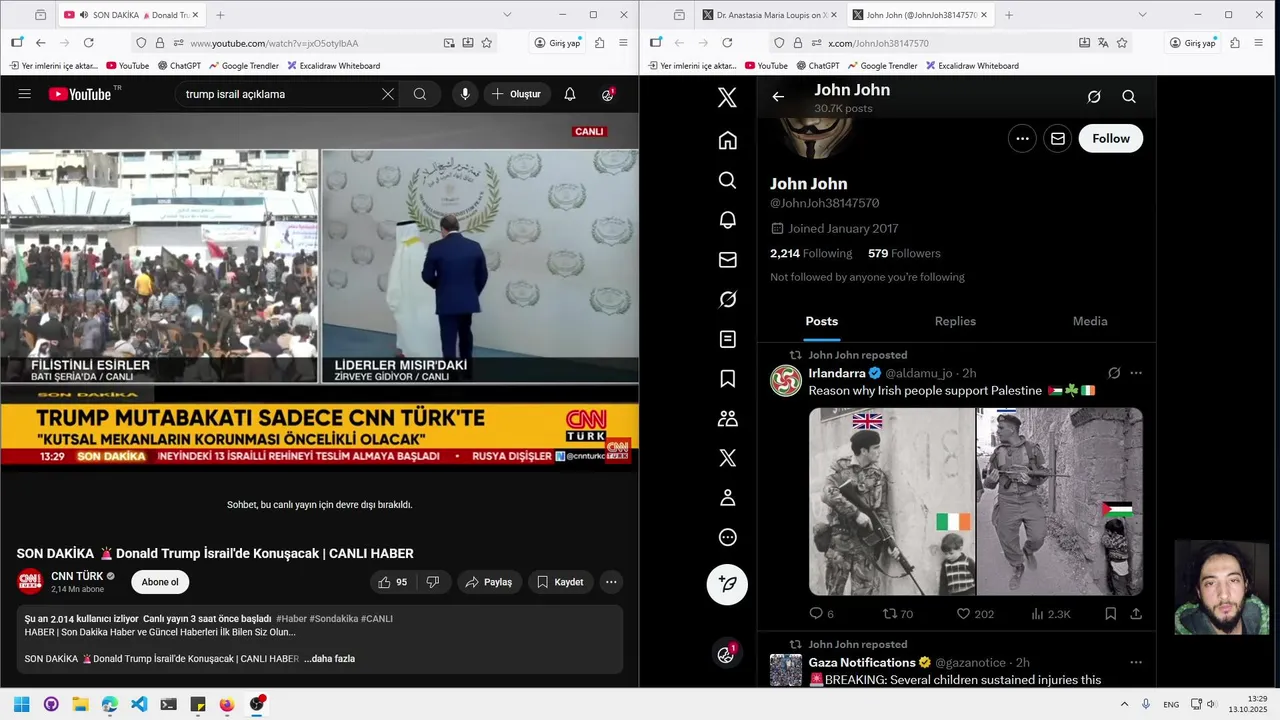Open X Explore search in sidebar
The image size is (1280, 720).
click(727, 180)
